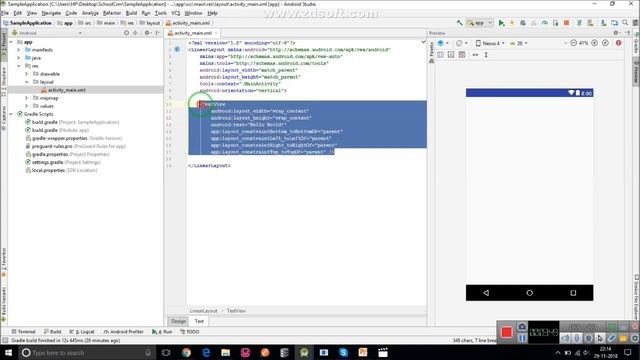Zoom out the layout preview
Screen dimensions: 640x360
point(573,43)
